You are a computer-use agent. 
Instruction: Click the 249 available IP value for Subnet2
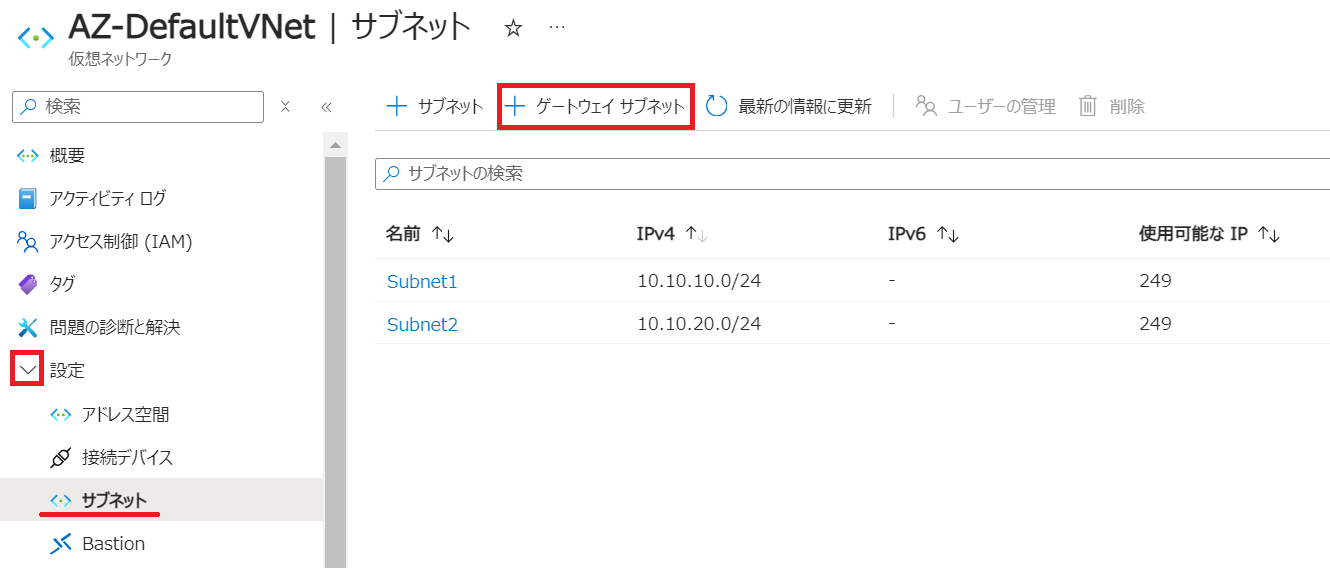(1155, 324)
